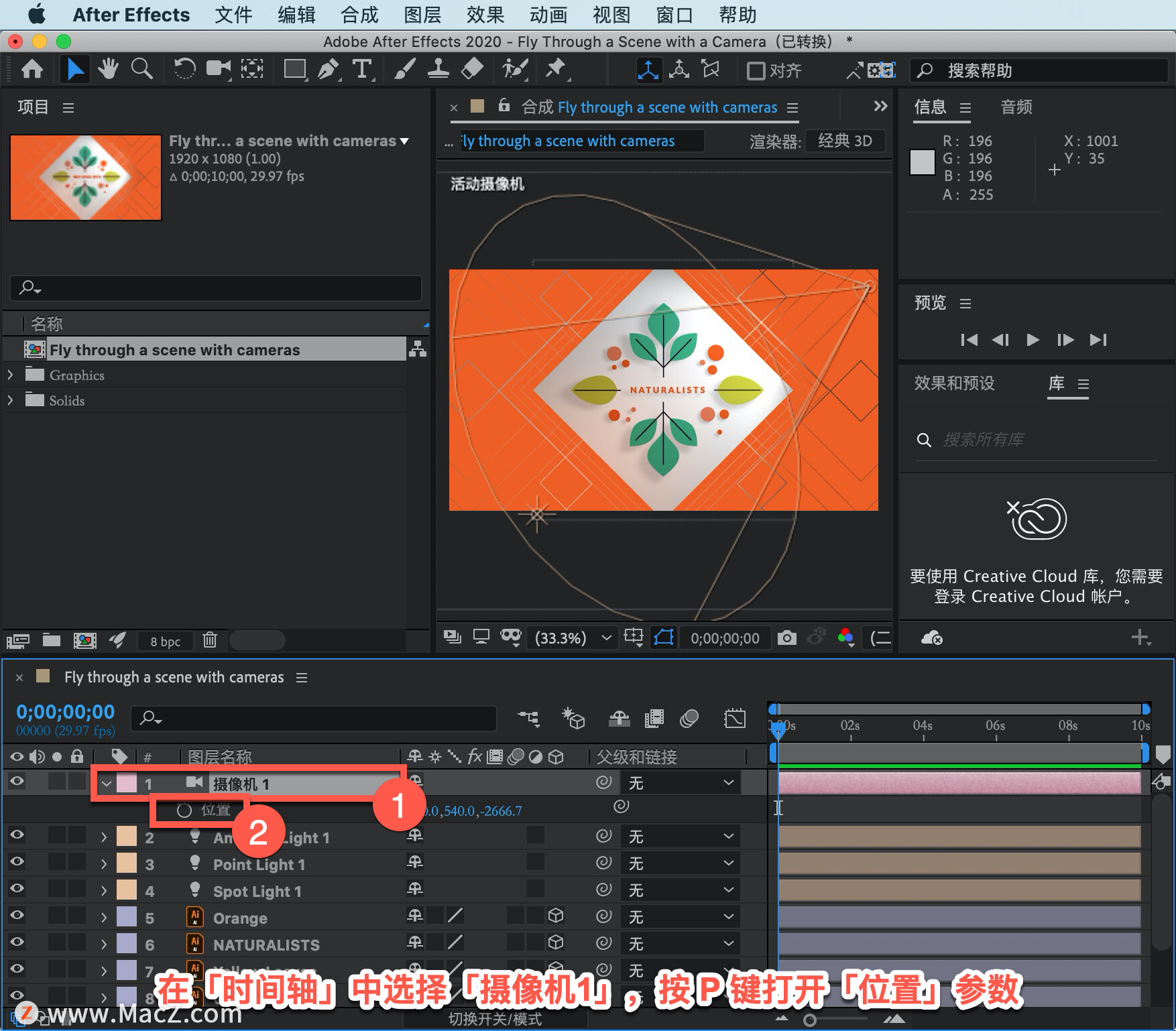Open the 合成 menu
This screenshot has height=1031, width=1176.
coord(359,15)
